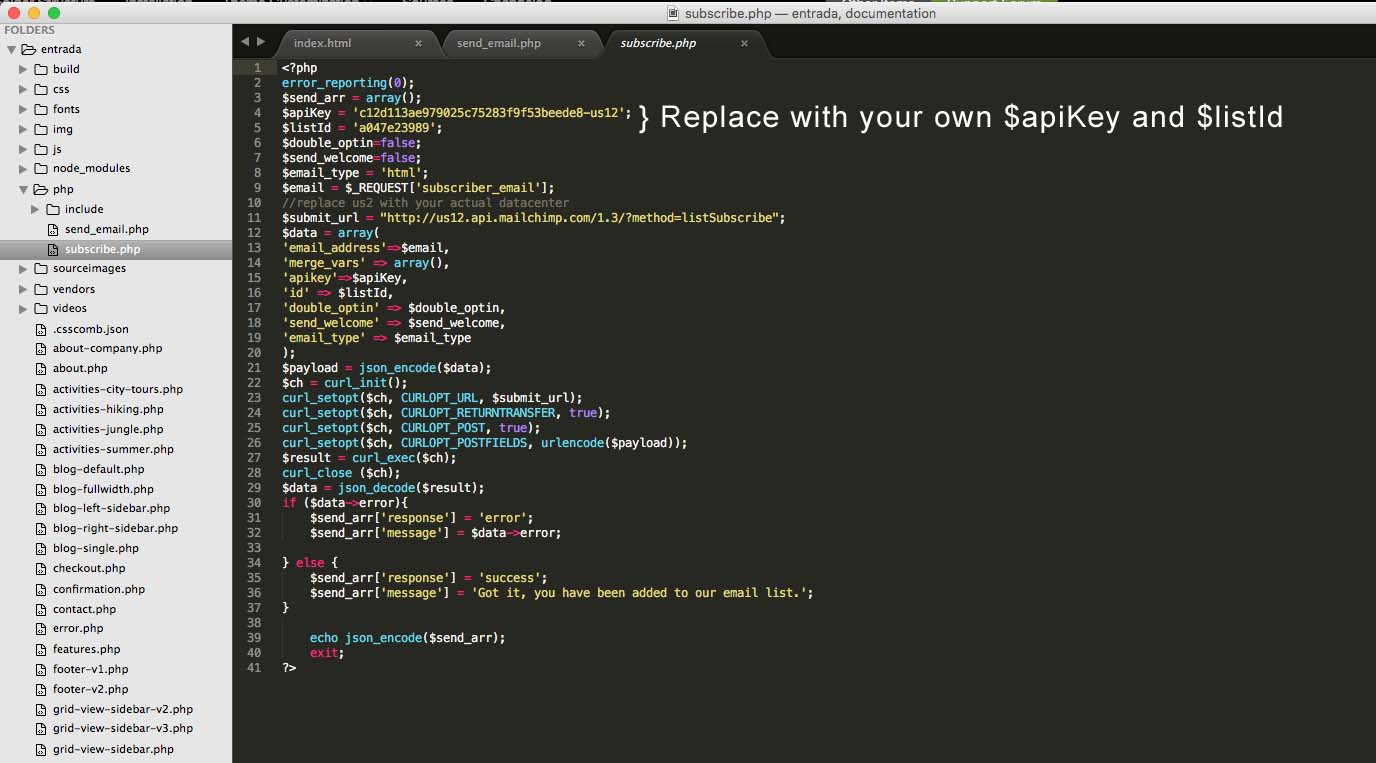Click the tab history forward arrow
Viewport: 1376px width, 763px height.
[261, 42]
